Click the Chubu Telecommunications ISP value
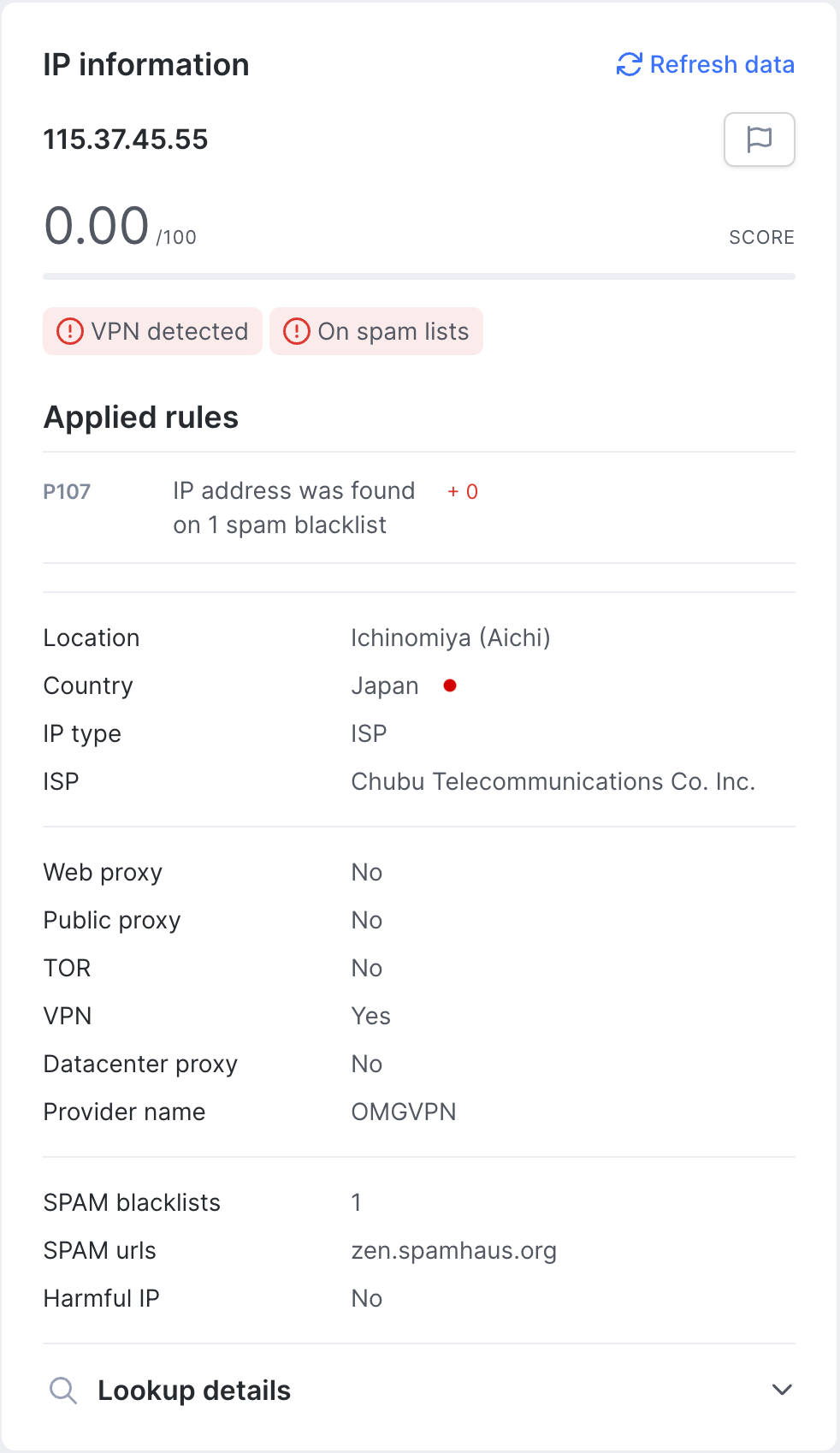Screen dimensions: 840x1453 [553, 781]
